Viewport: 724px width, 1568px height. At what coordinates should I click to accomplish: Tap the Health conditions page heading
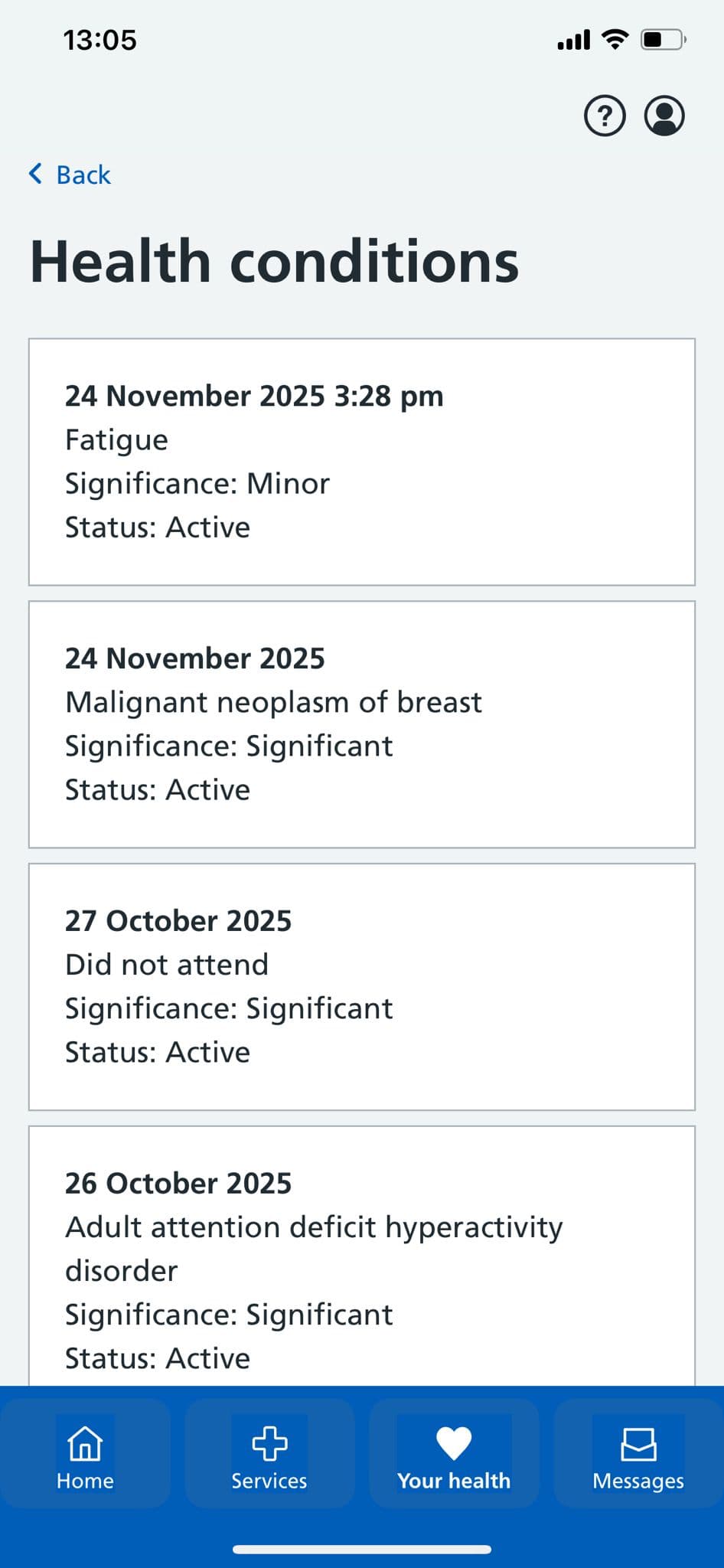[274, 261]
